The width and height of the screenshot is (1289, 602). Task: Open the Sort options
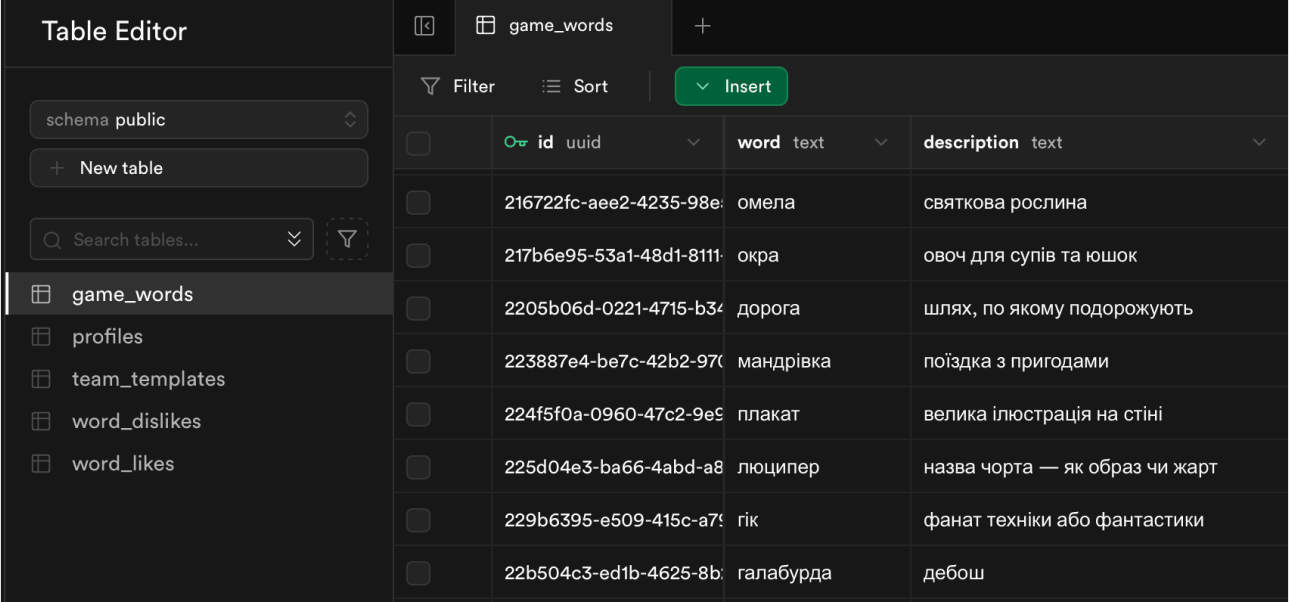pyautogui.click(x=575, y=87)
